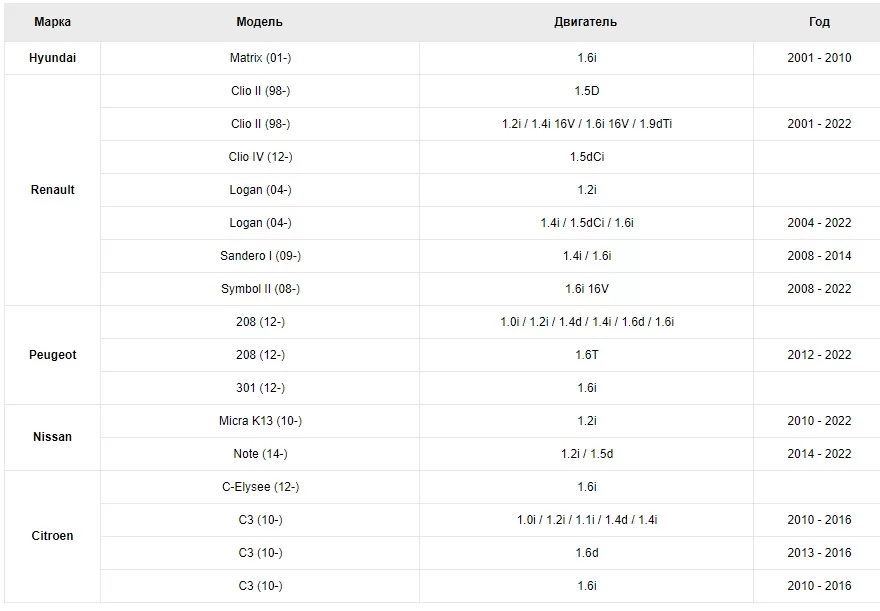This screenshot has height=611, width=880.
Task: Click the 2001 - 2010 year cell
Action: coord(819,58)
